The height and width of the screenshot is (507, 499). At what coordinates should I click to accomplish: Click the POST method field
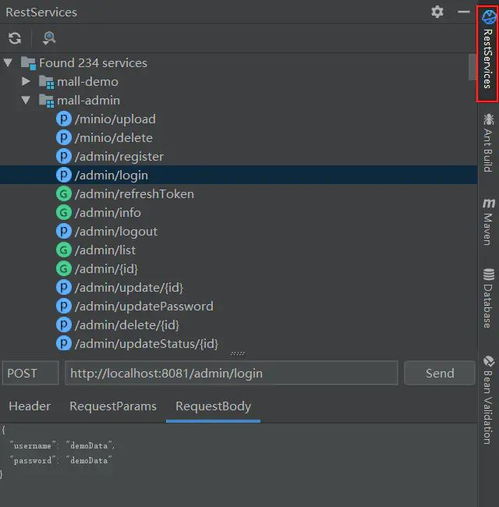click(31, 373)
